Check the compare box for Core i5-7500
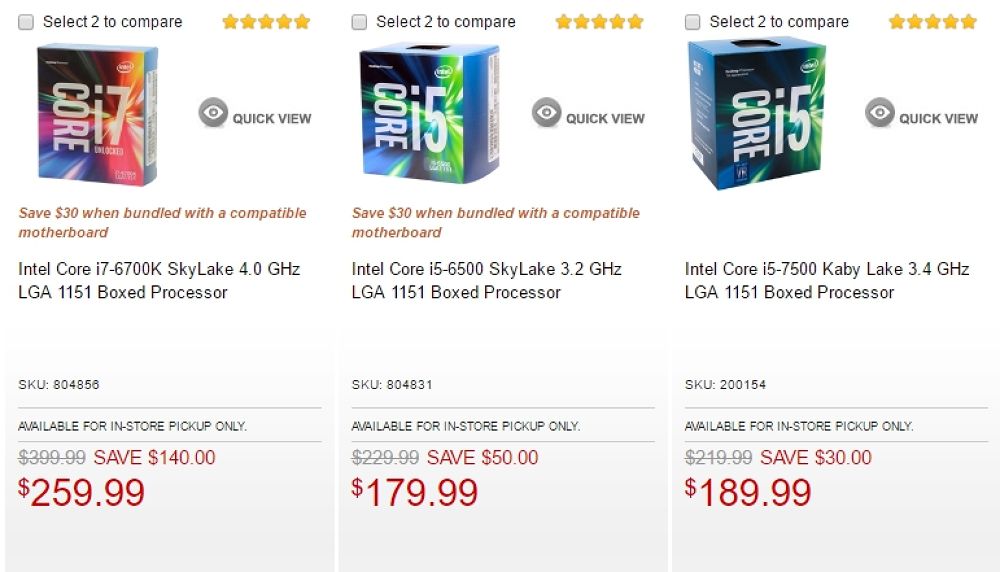 692,22
